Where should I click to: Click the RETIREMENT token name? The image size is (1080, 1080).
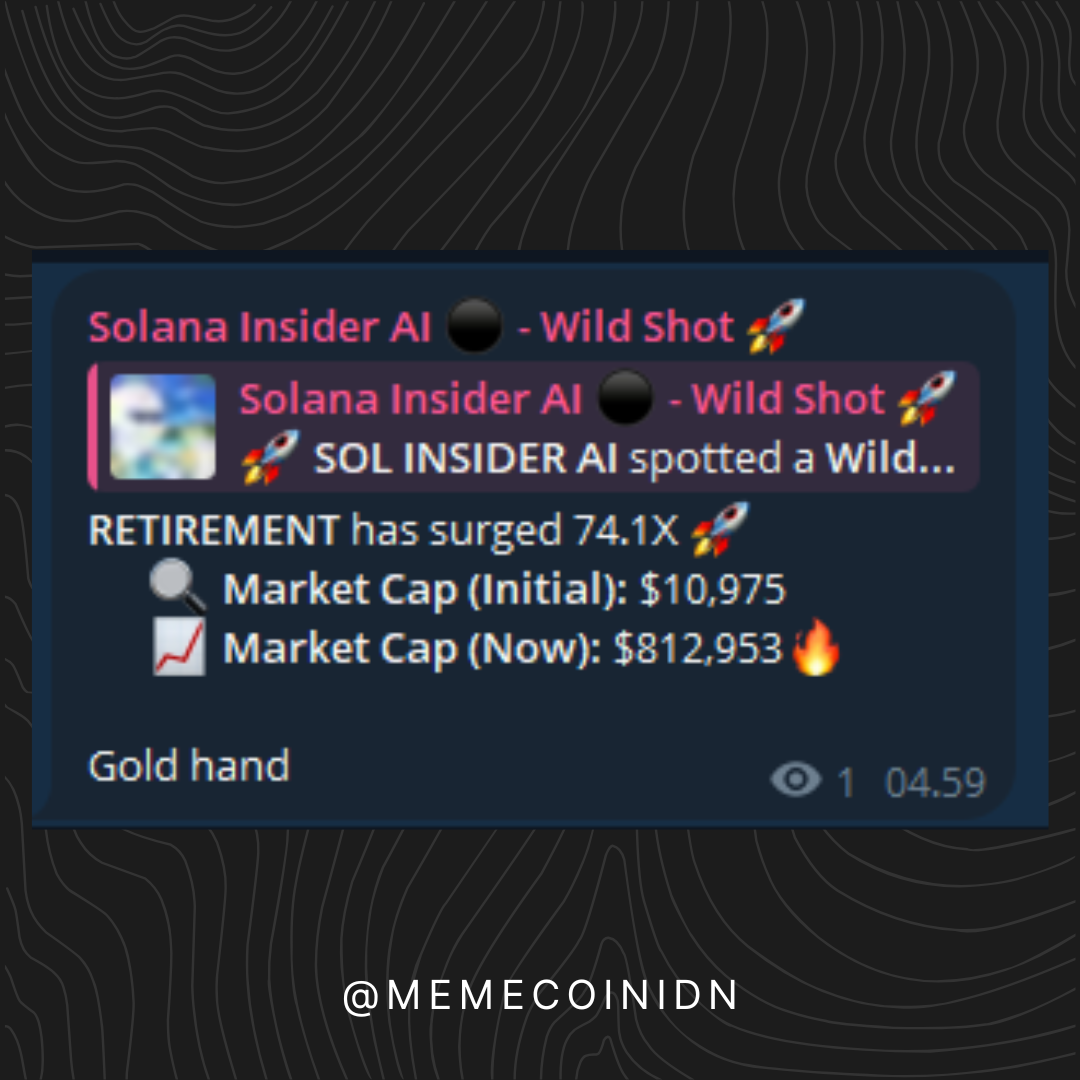pyautogui.click(x=214, y=530)
